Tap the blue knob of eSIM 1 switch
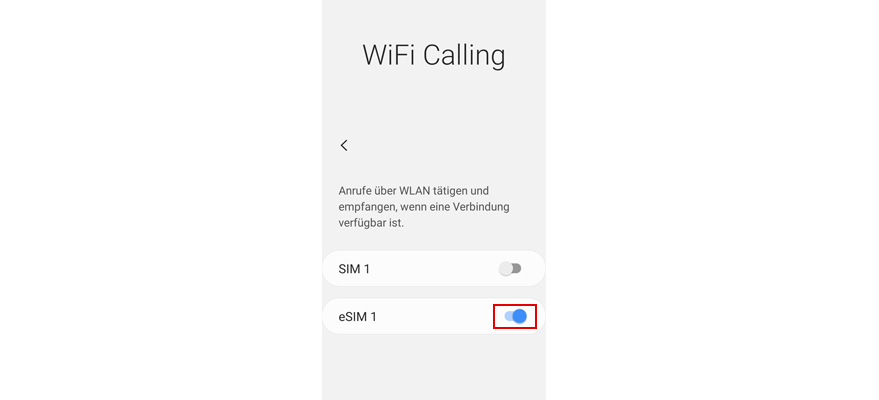This screenshot has height=400, width=879. click(x=520, y=316)
